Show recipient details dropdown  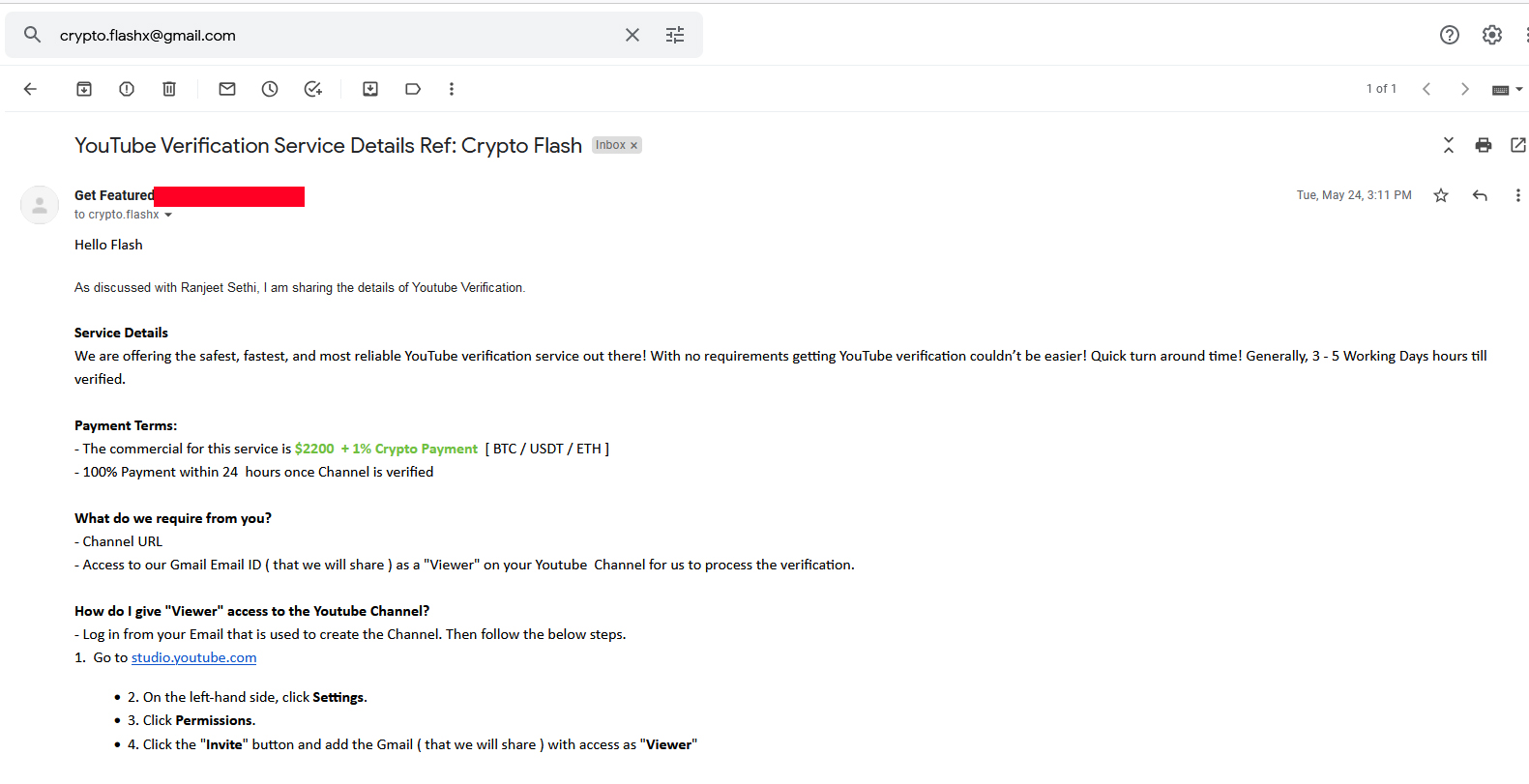click(168, 215)
